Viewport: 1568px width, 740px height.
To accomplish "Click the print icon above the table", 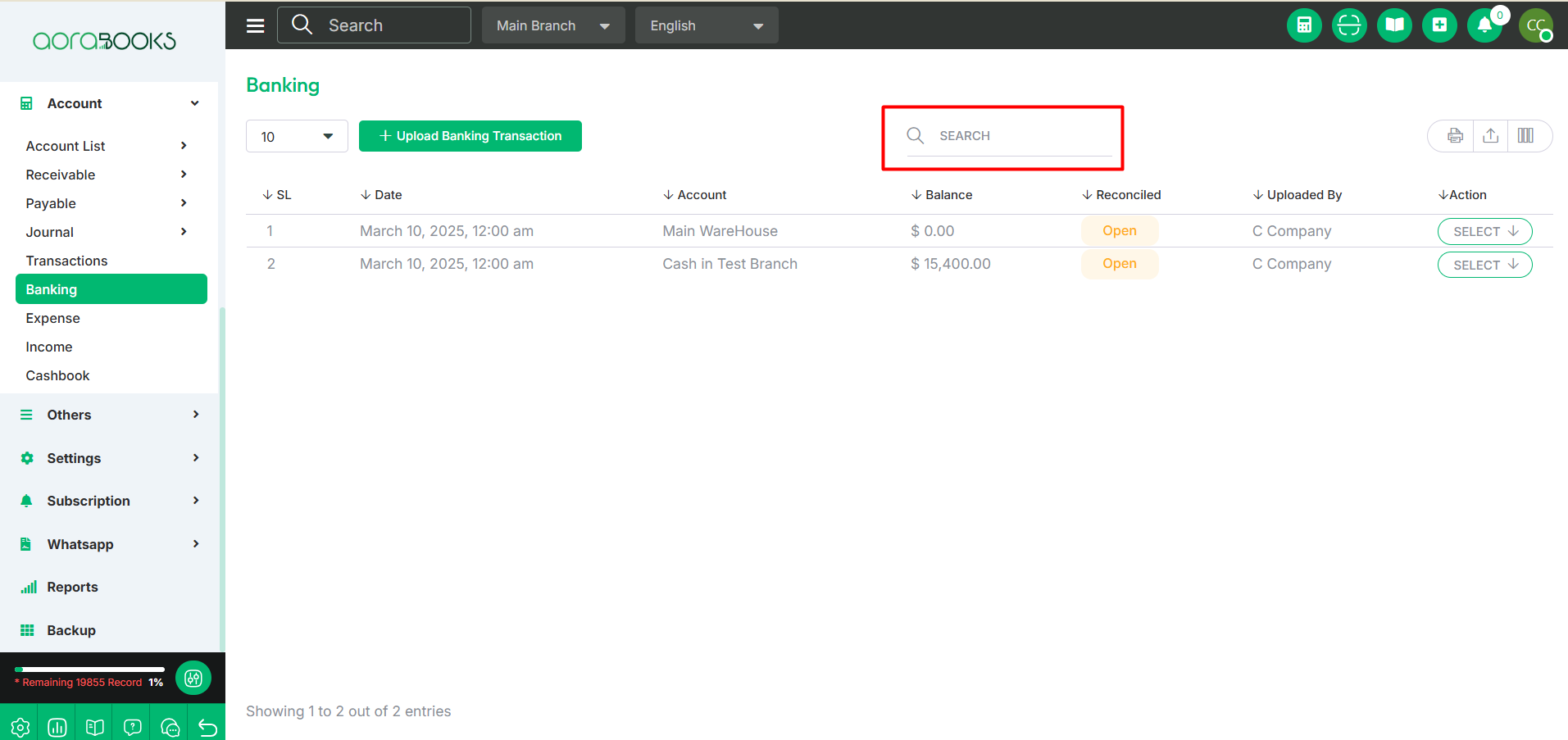I will 1455,136.
